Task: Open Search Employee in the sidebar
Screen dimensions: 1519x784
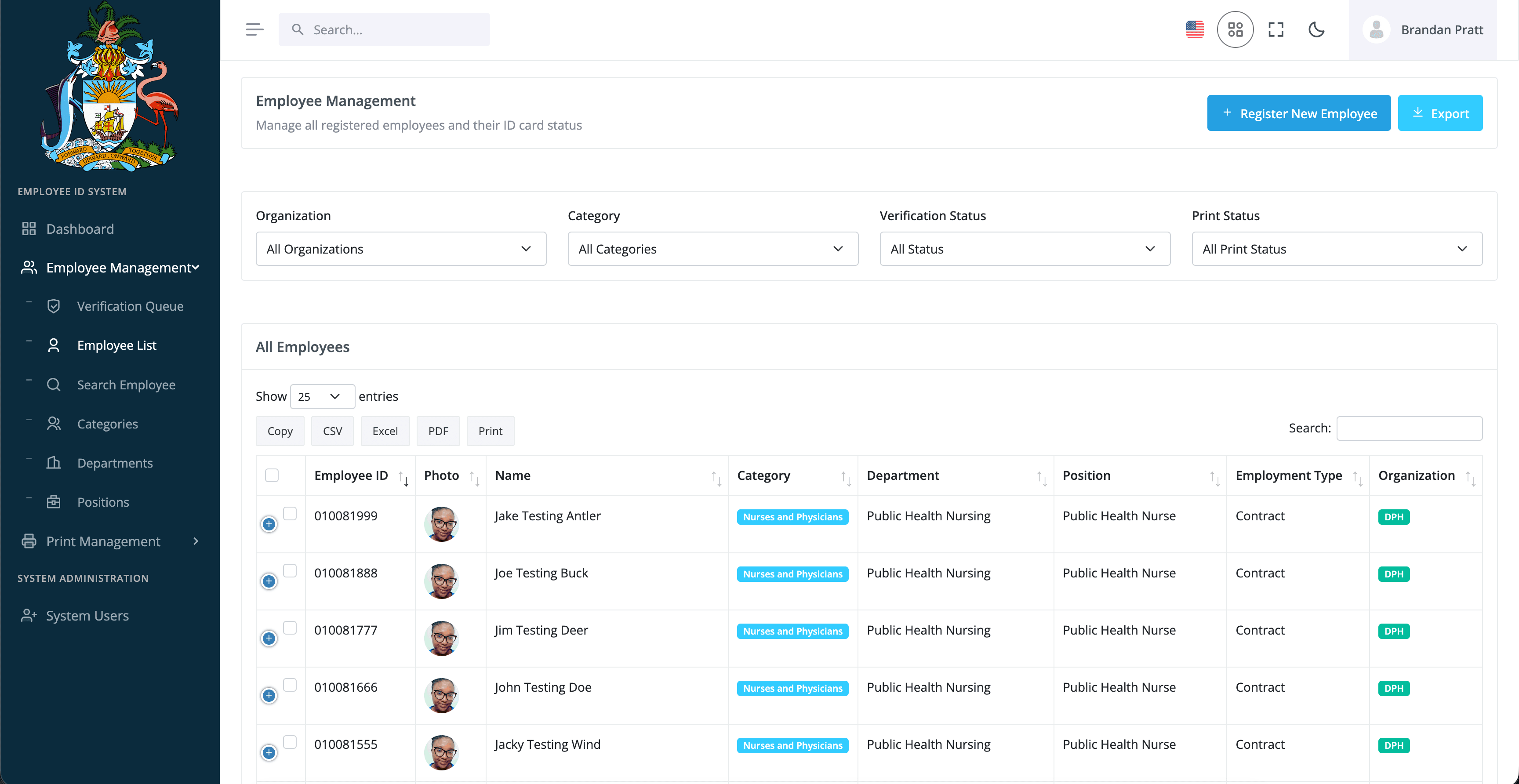Action: pos(126,385)
